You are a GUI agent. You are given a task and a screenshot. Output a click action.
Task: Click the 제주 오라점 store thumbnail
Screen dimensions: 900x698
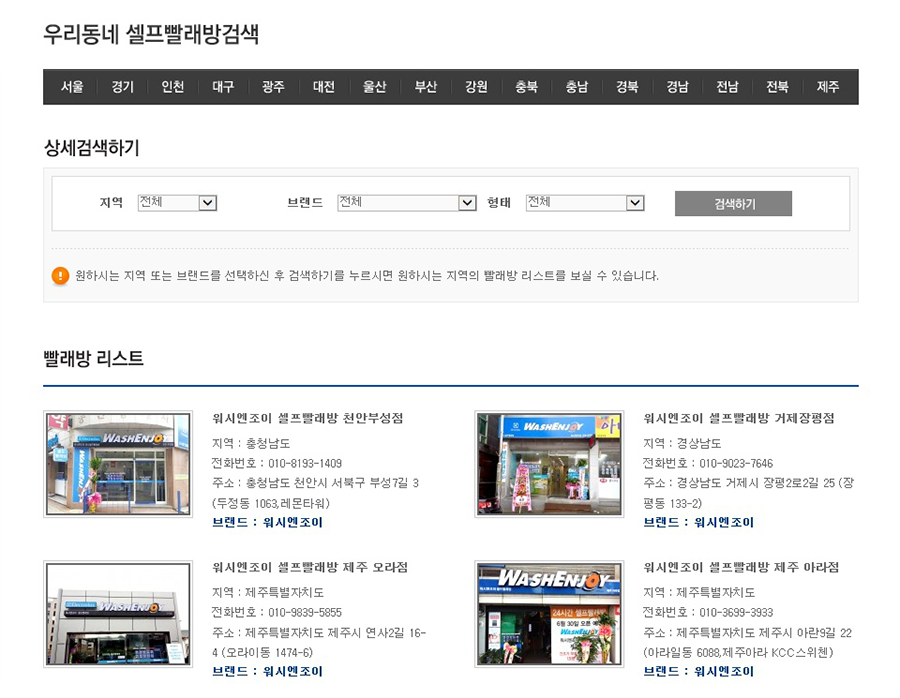(x=118, y=613)
